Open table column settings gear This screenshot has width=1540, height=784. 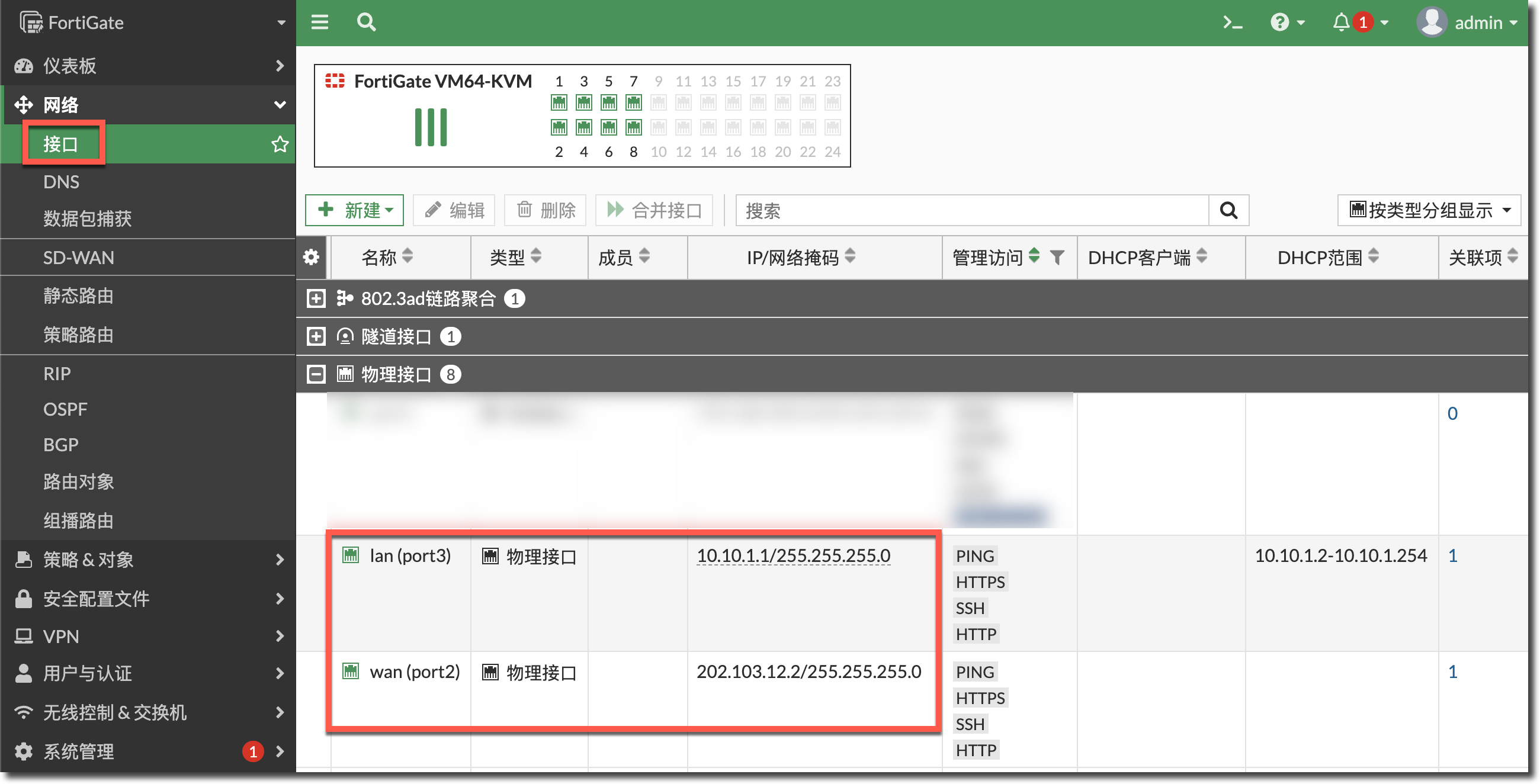[311, 258]
